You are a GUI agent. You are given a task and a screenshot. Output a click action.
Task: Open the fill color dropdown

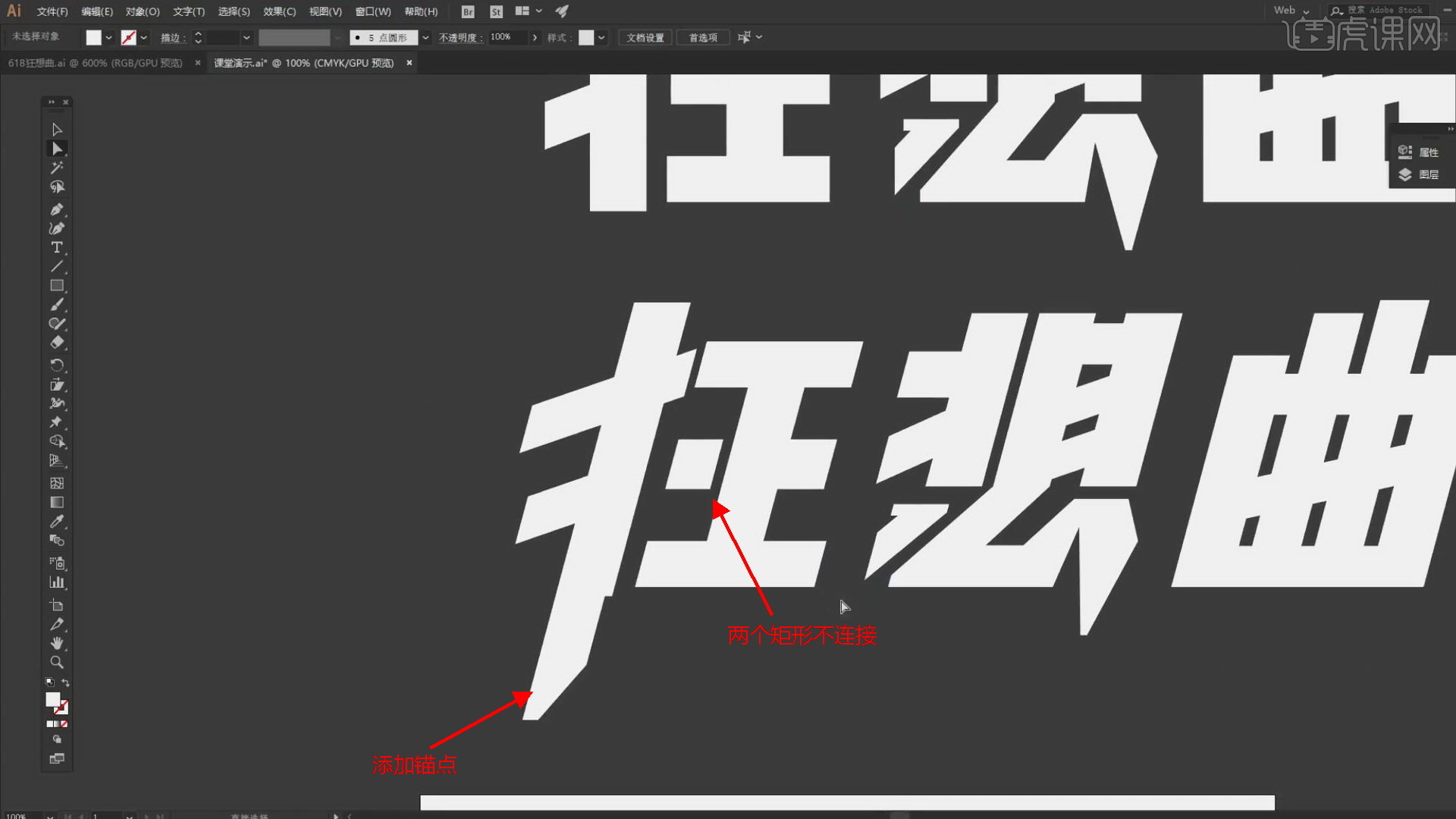click(x=109, y=37)
